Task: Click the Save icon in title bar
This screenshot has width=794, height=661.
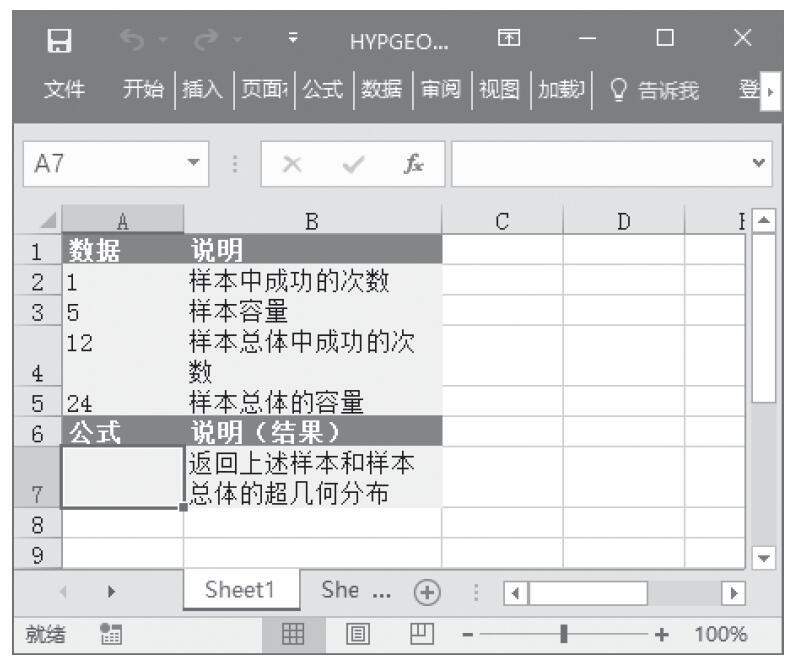Action: [x=60, y=42]
